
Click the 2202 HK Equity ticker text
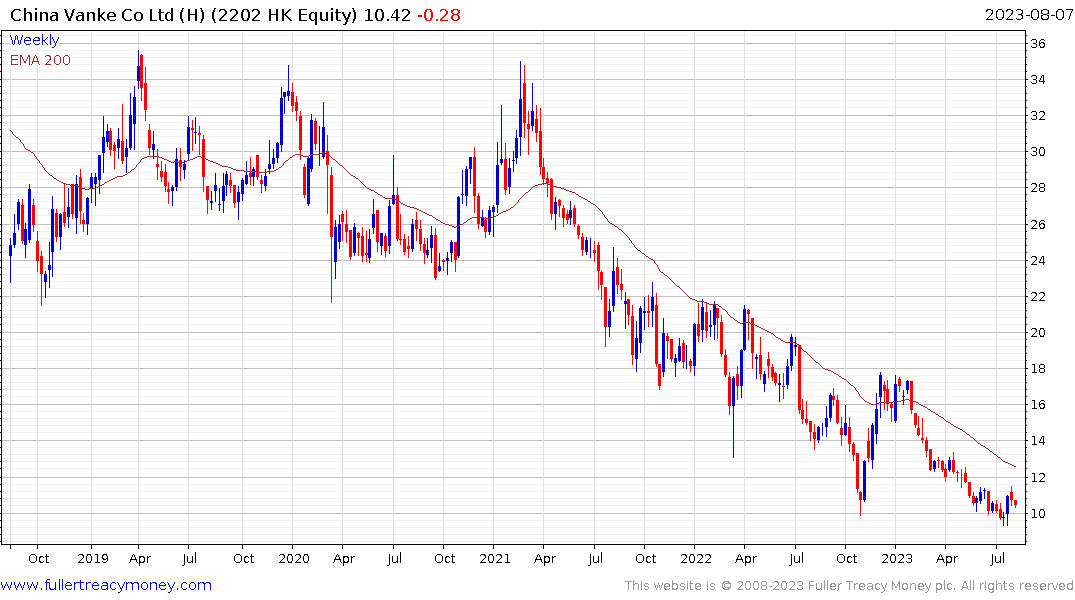coord(284,15)
